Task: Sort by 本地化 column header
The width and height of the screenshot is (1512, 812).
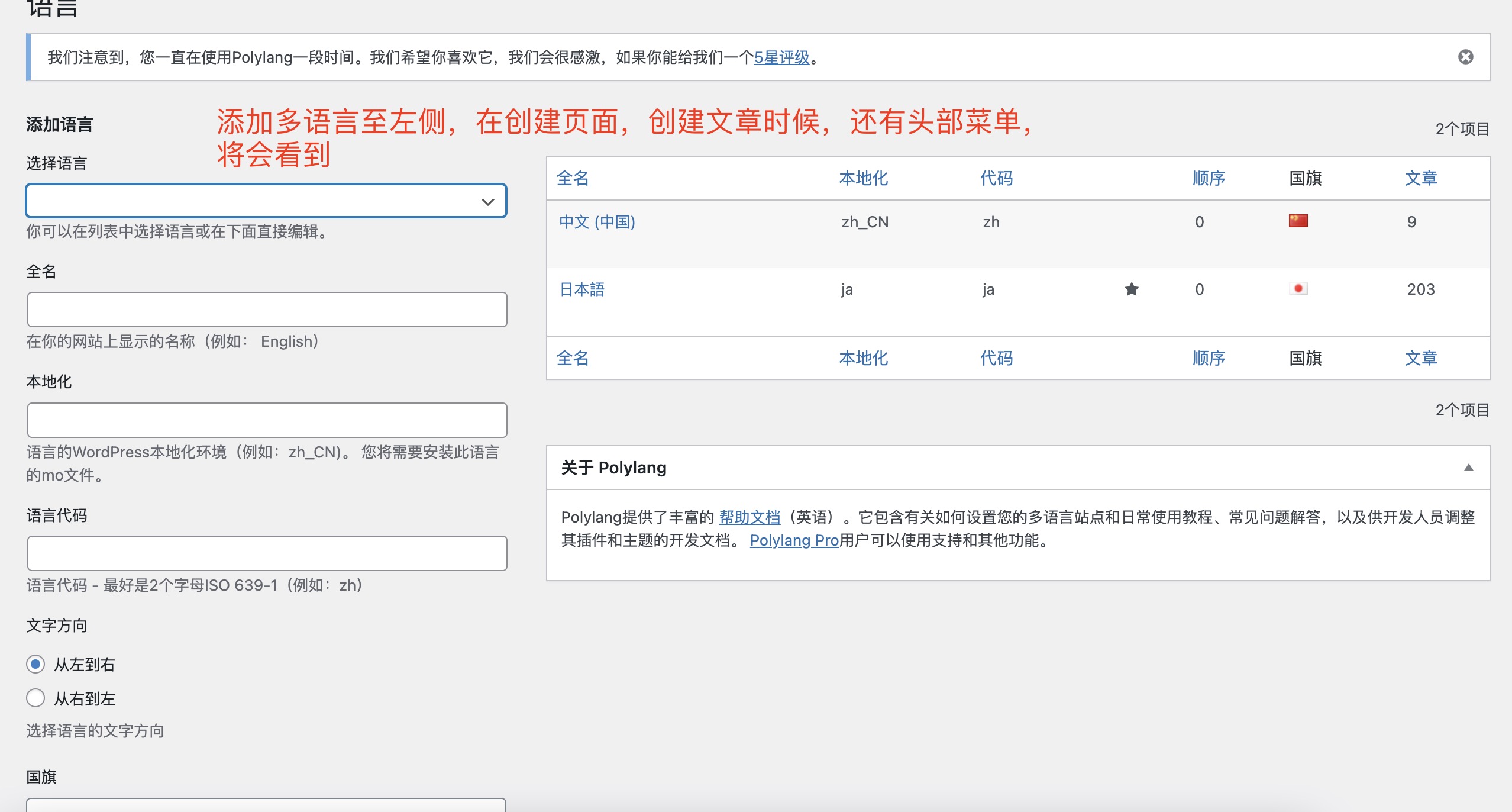Action: click(x=863, y=178)
